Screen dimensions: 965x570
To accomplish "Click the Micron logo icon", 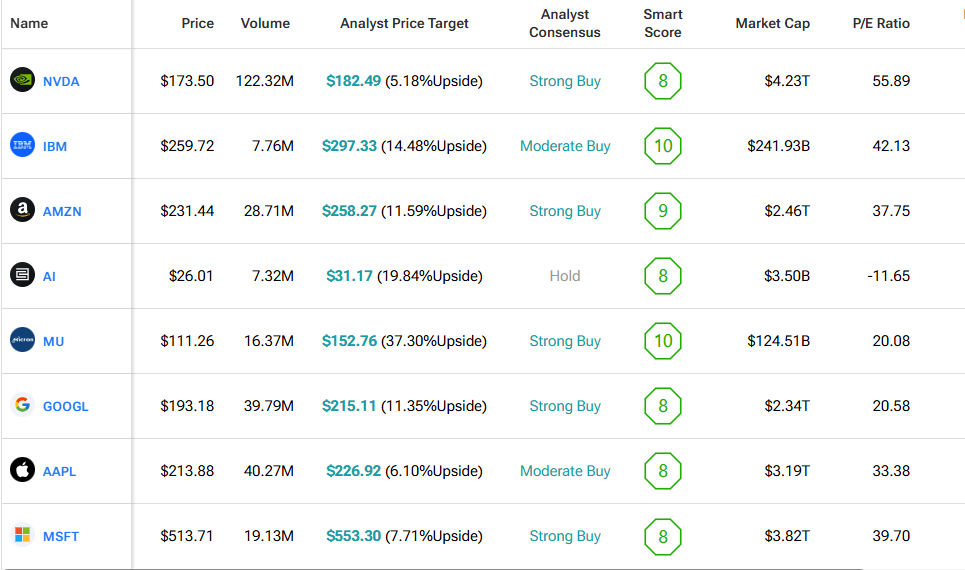I will 22,340.
